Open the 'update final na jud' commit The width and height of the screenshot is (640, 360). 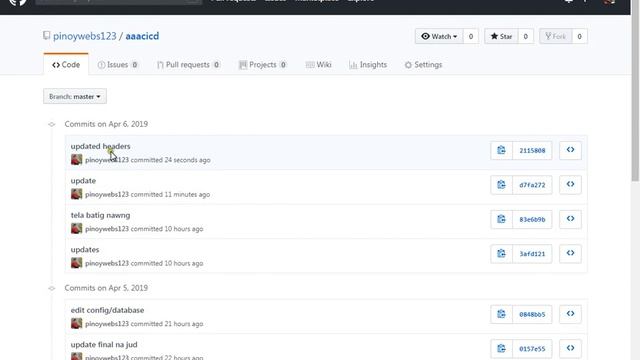click(104, 344)
